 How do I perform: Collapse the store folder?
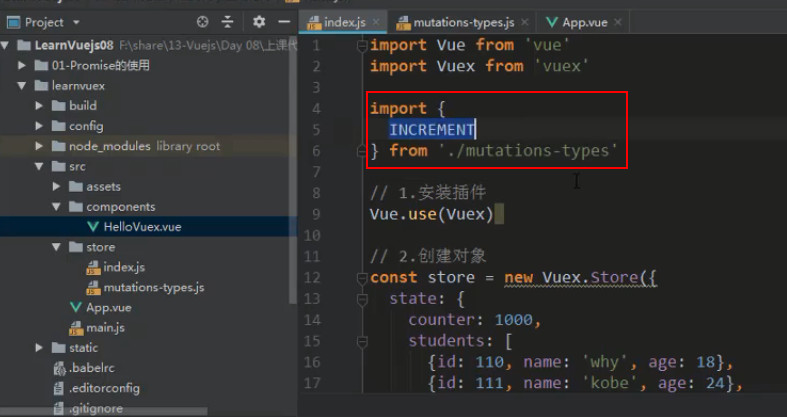click(x=56, y=247)
